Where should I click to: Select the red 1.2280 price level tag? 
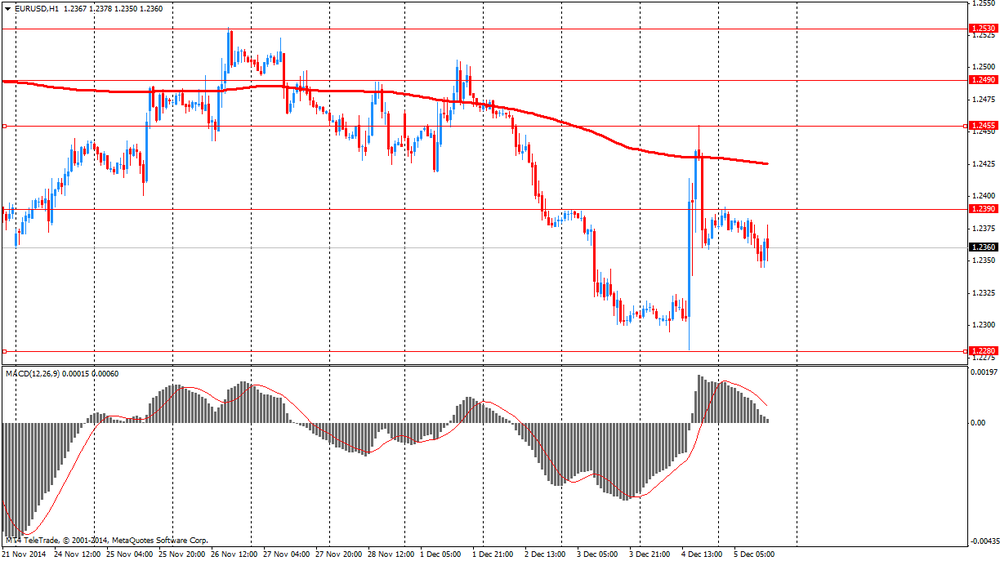(x=983, y=351)
